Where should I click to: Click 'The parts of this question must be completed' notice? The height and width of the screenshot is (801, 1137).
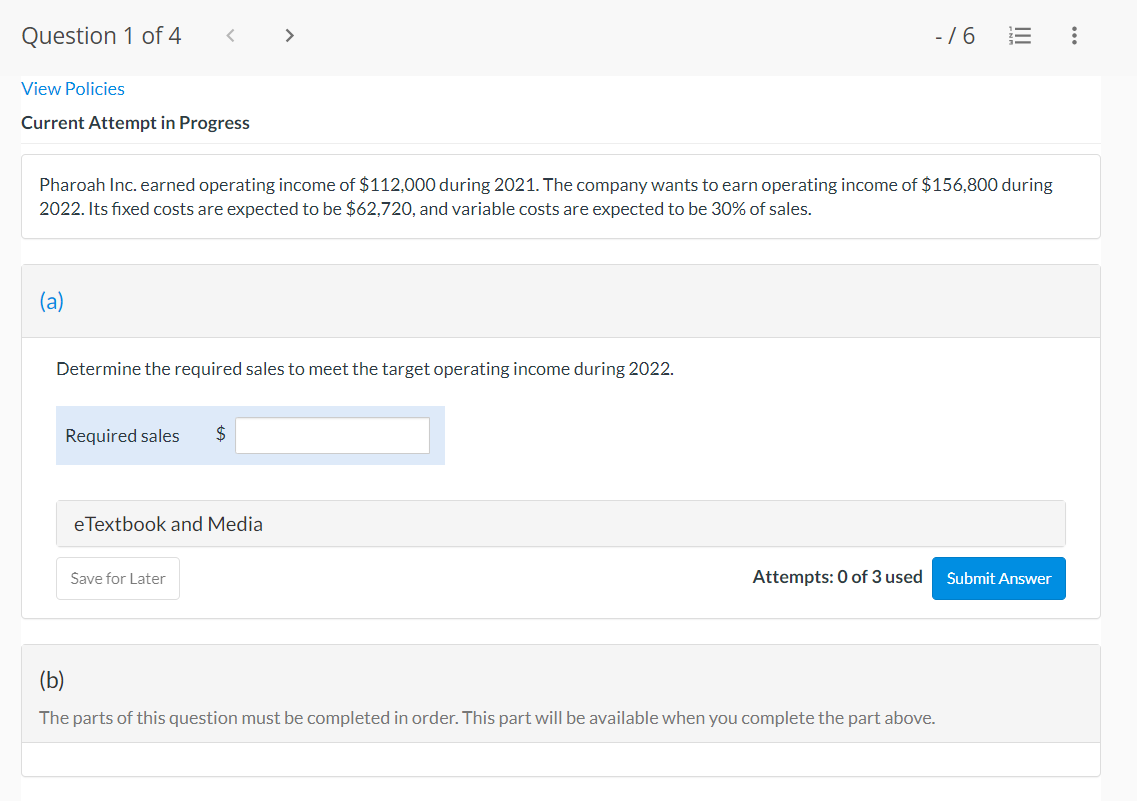(x=487, y=718)
